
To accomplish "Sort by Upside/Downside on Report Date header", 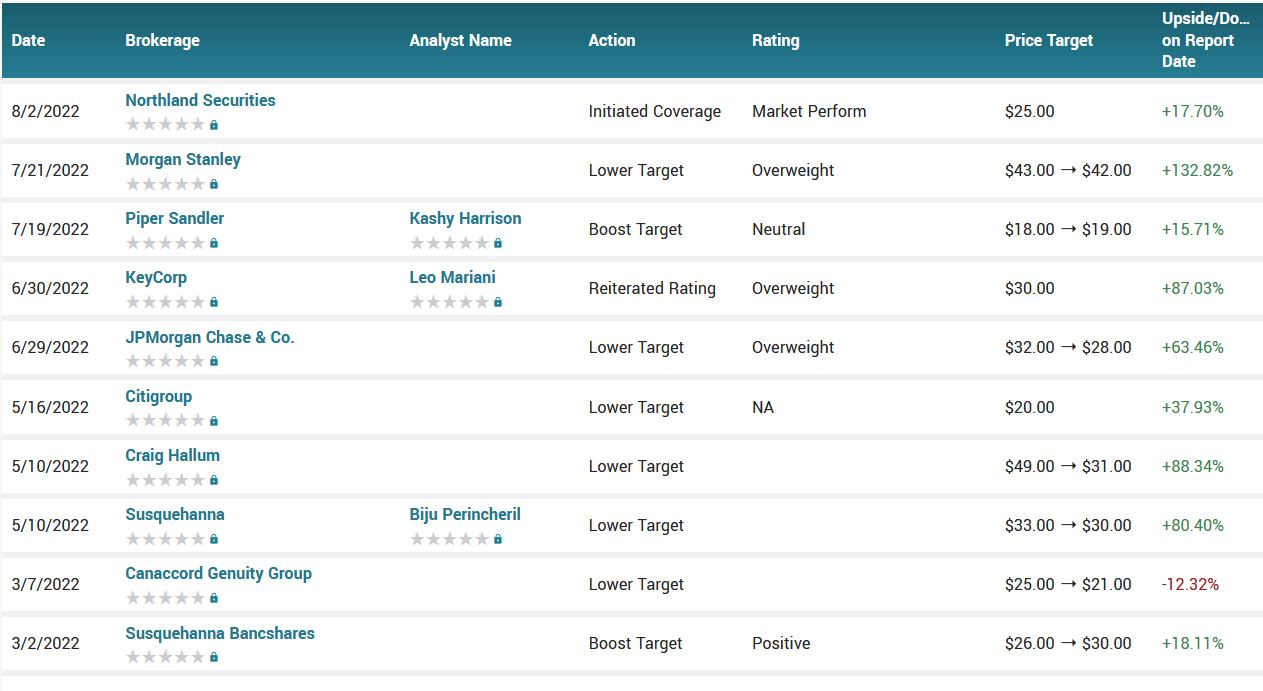I will (1206, 40).
